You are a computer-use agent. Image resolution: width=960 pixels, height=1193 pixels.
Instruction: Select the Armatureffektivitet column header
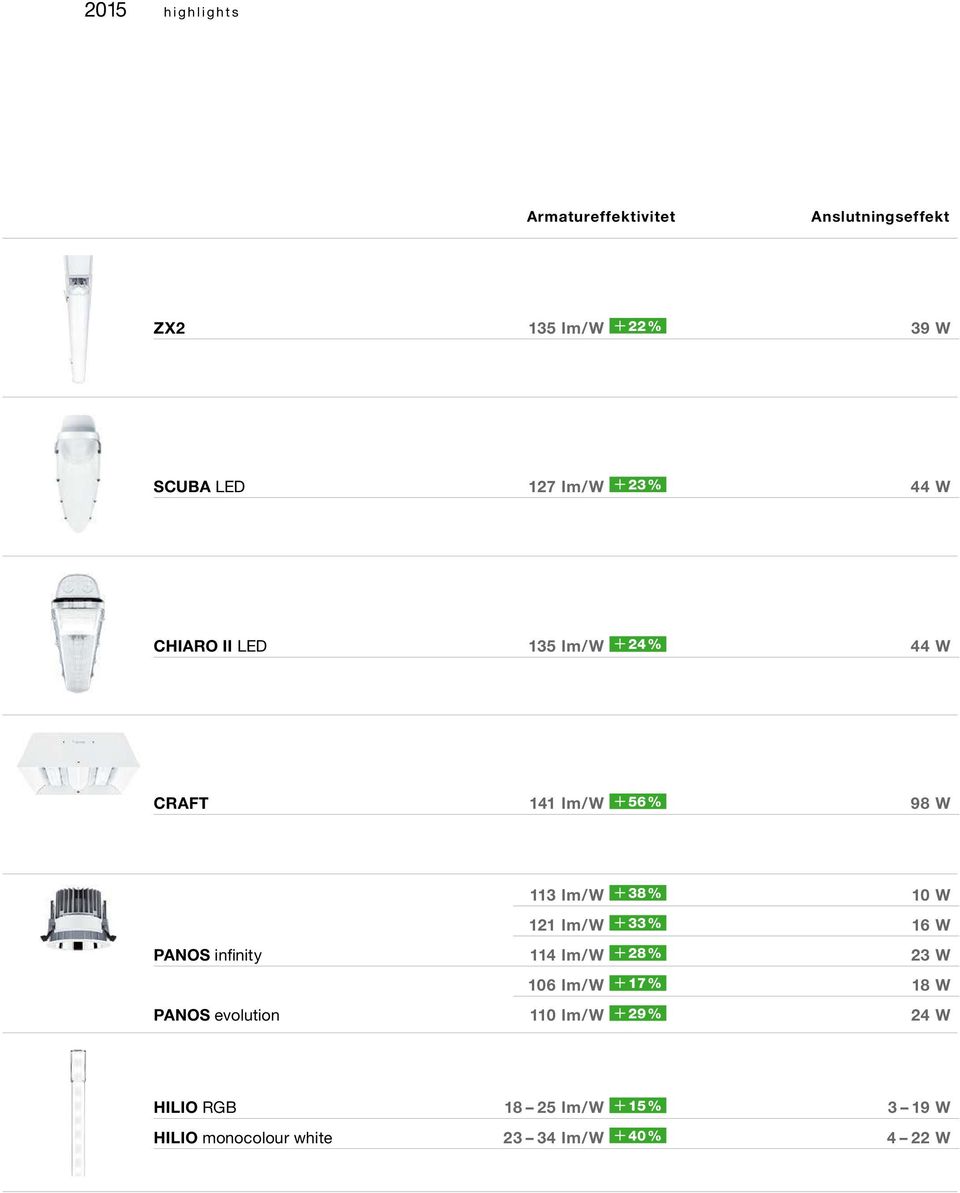601,217
